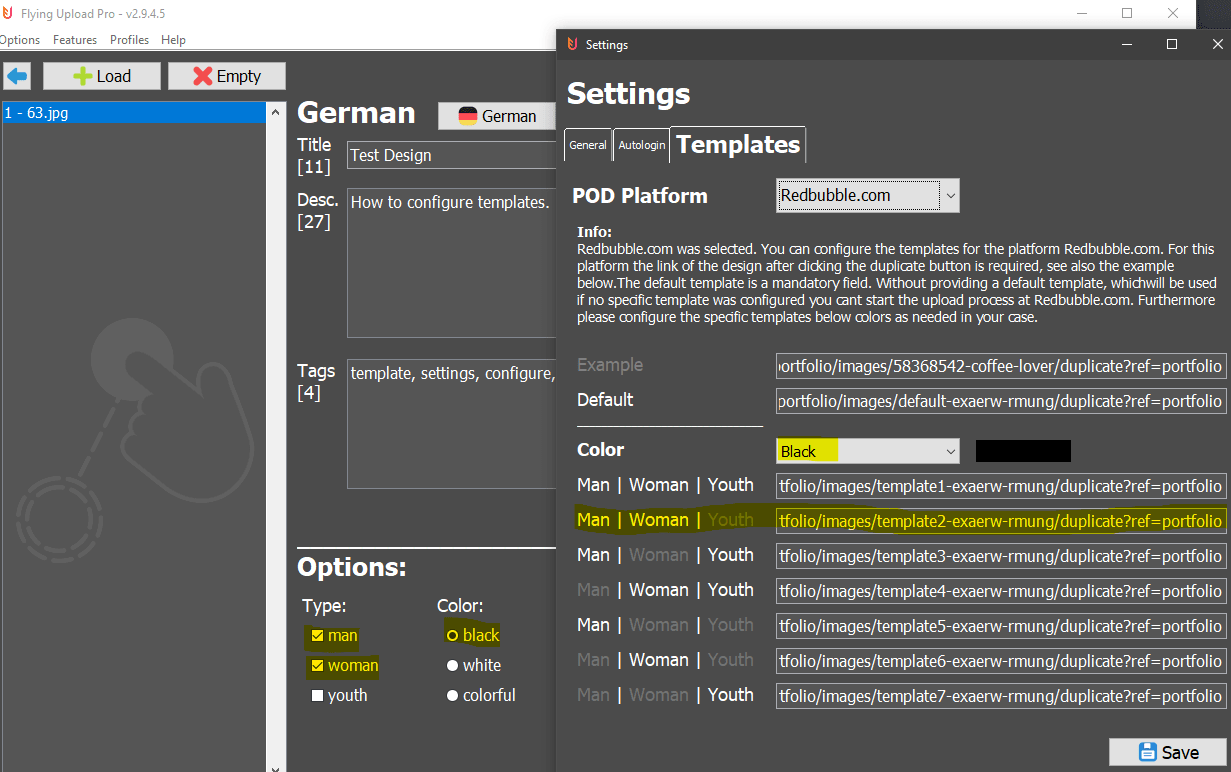Image resolution: width=1231 pixels, height=772 pixels.
Task: Select file 1 - 63.jpg in list
Action: pos(134,113)
